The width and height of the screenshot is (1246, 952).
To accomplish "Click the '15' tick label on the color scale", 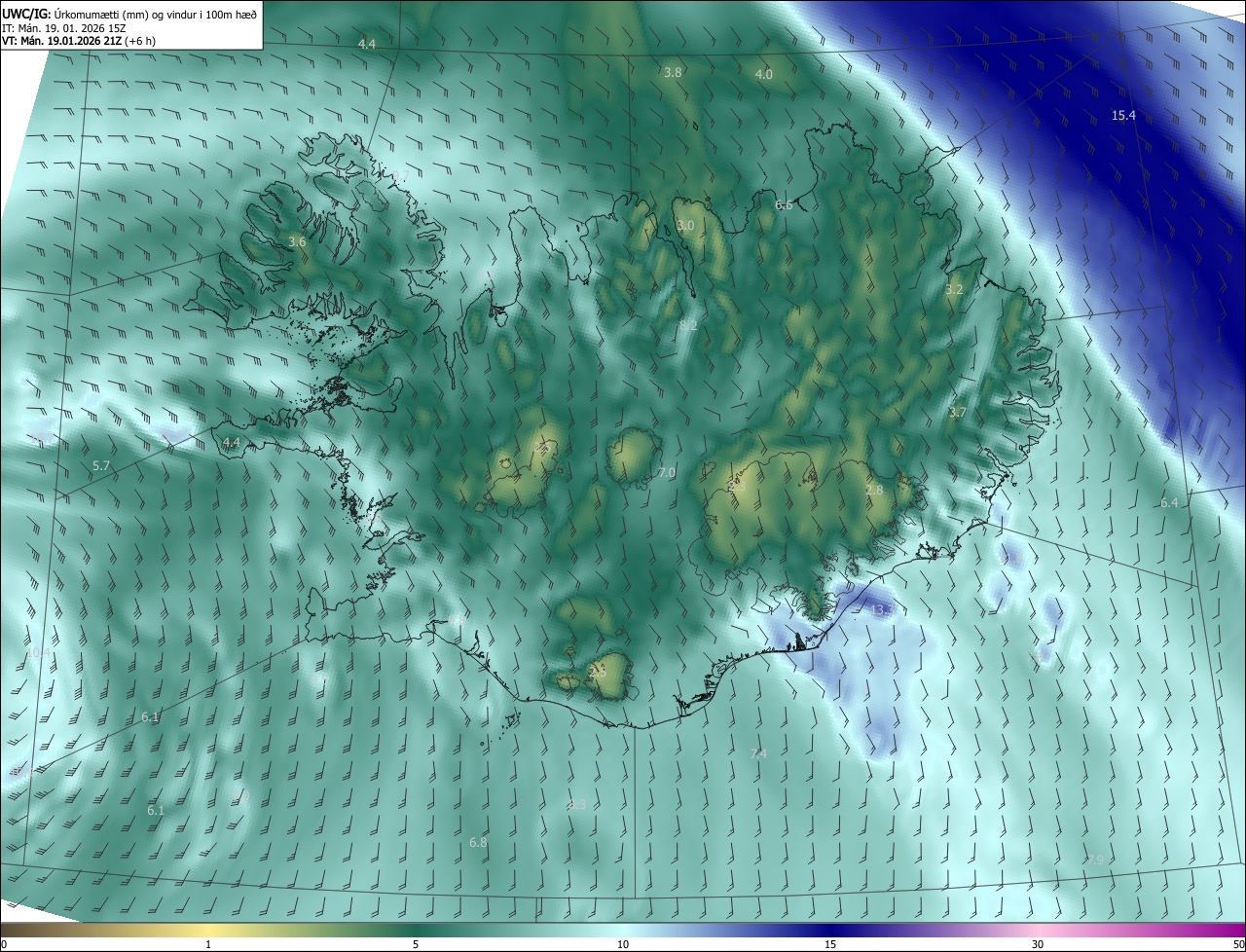I will (830, 944).
